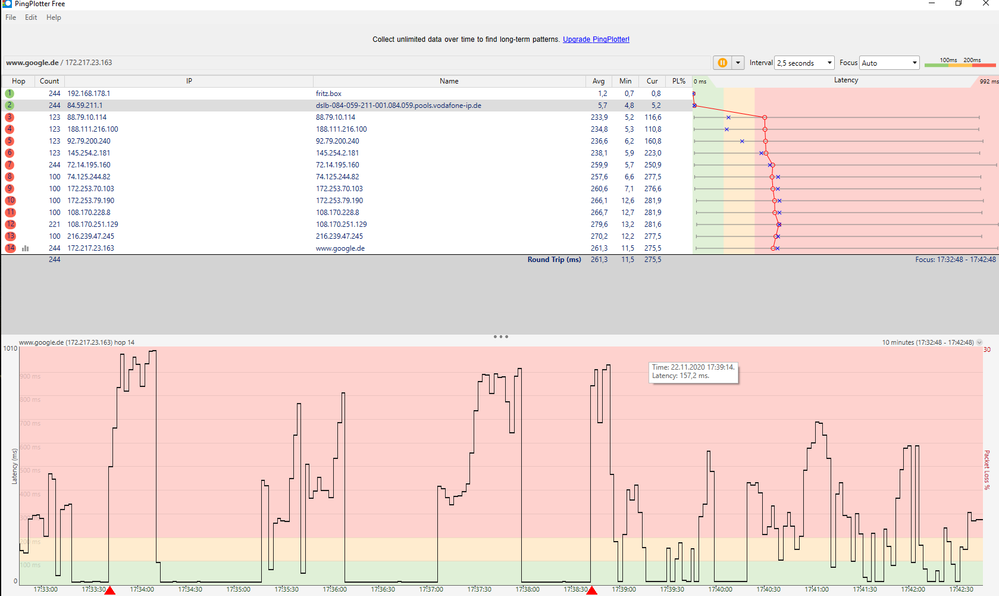
Task: Toggle the graph icon next to hop 14
Action: (25, 248)
